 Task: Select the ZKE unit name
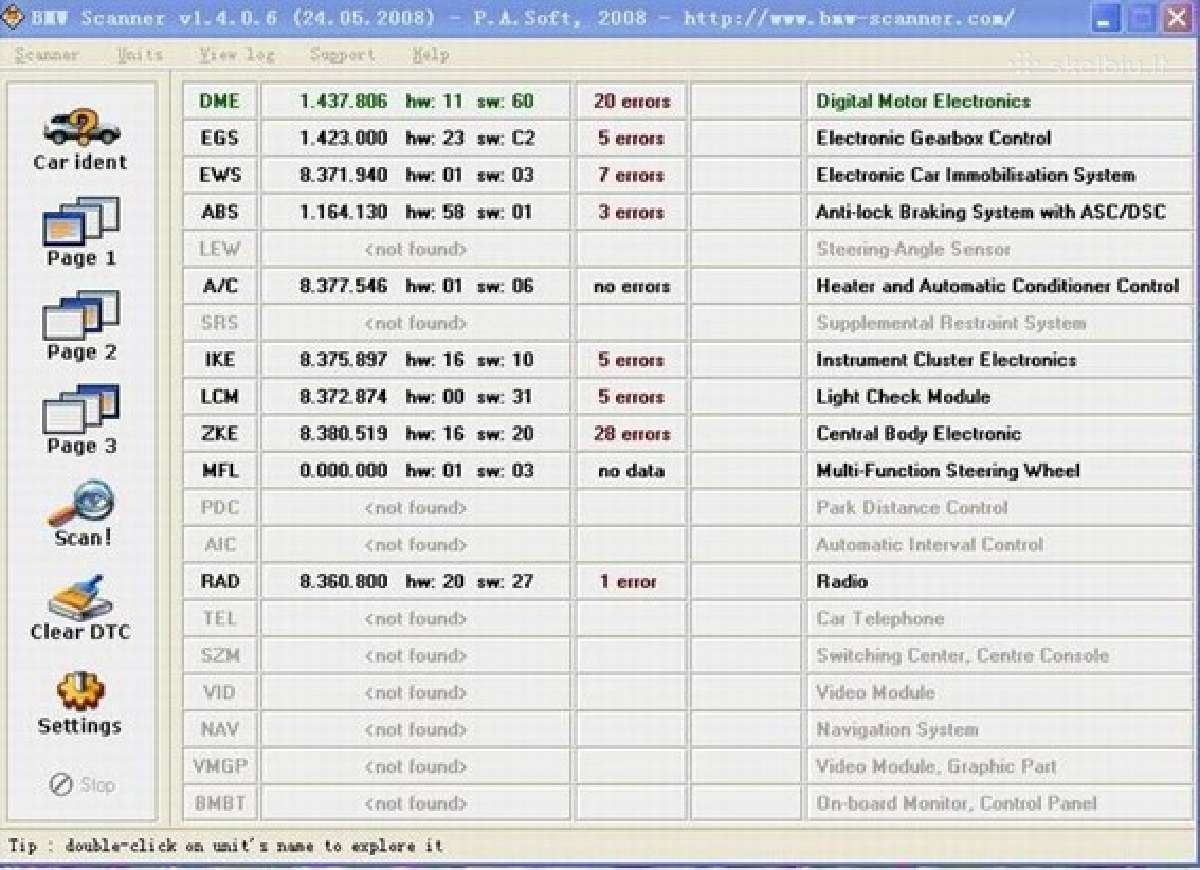point(220,434)
